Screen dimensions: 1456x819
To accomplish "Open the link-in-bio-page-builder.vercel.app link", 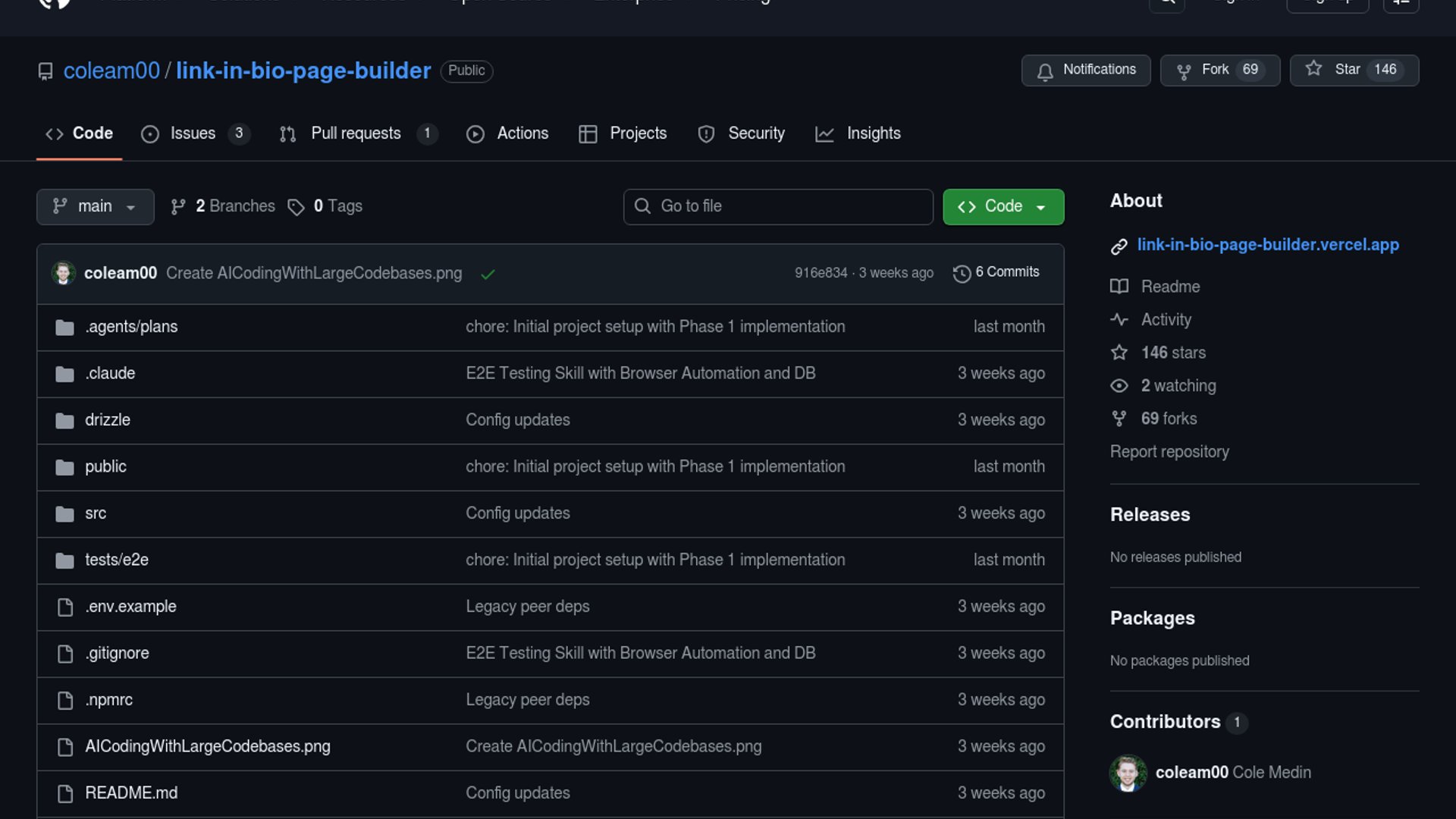I will [1267, 245].
